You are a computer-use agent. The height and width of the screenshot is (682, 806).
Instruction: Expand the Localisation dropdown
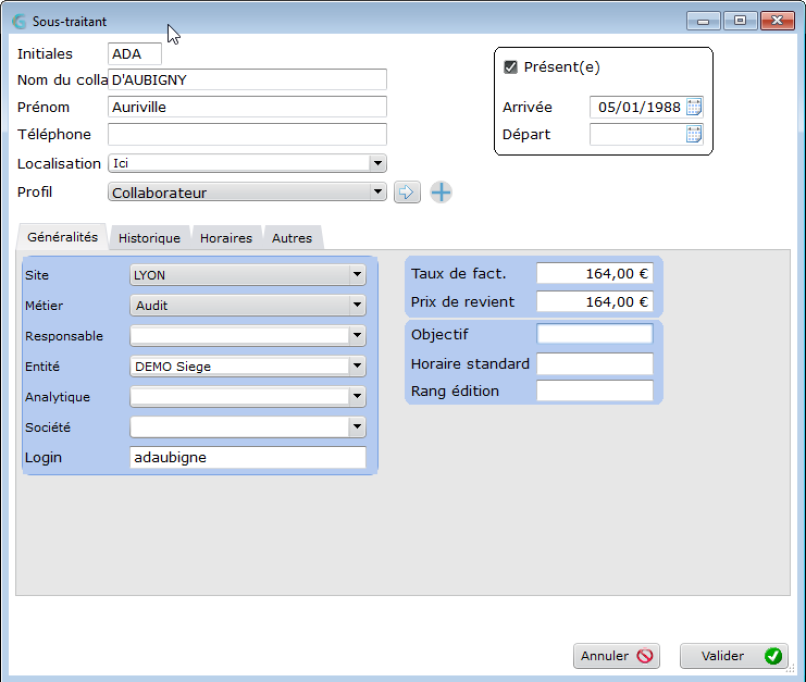pyautogui.click(x=378, y=163)
